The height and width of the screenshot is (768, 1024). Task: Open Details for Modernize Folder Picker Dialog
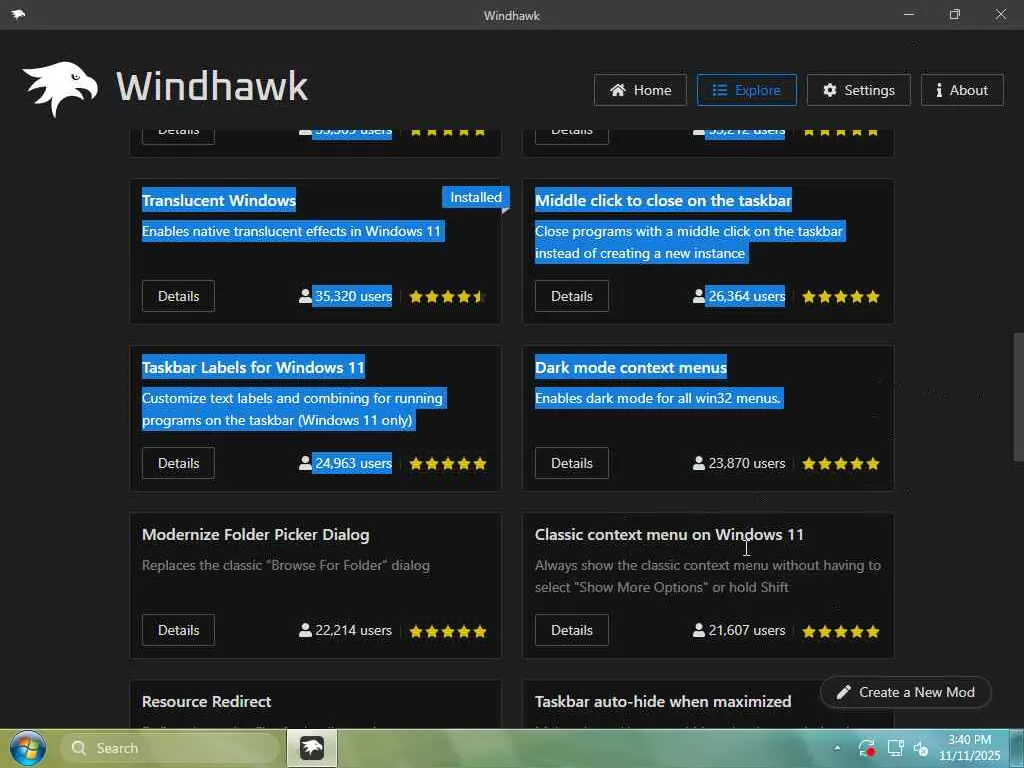pos(178,630)
